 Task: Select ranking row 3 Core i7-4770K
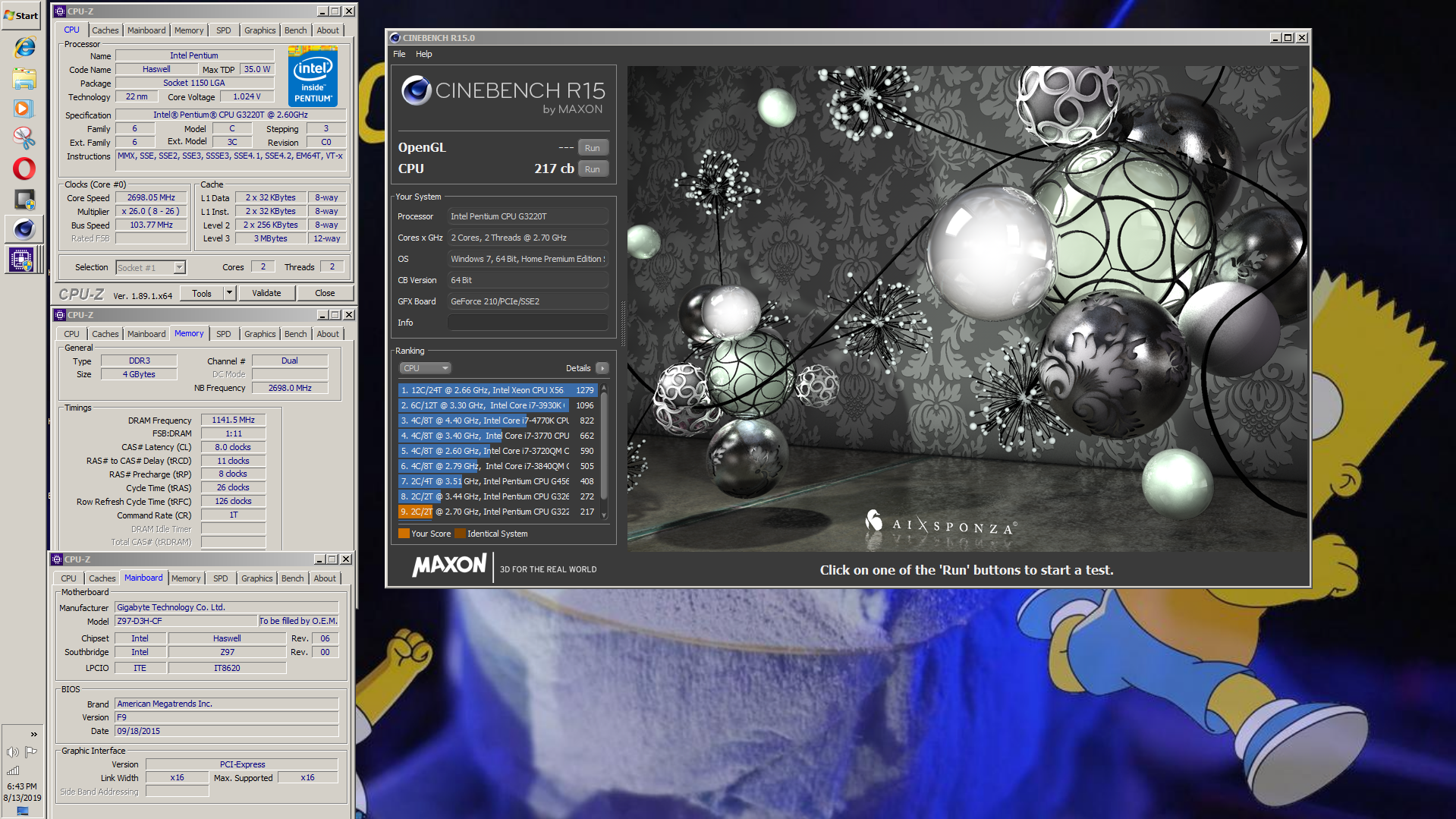(x=498, y=421)
